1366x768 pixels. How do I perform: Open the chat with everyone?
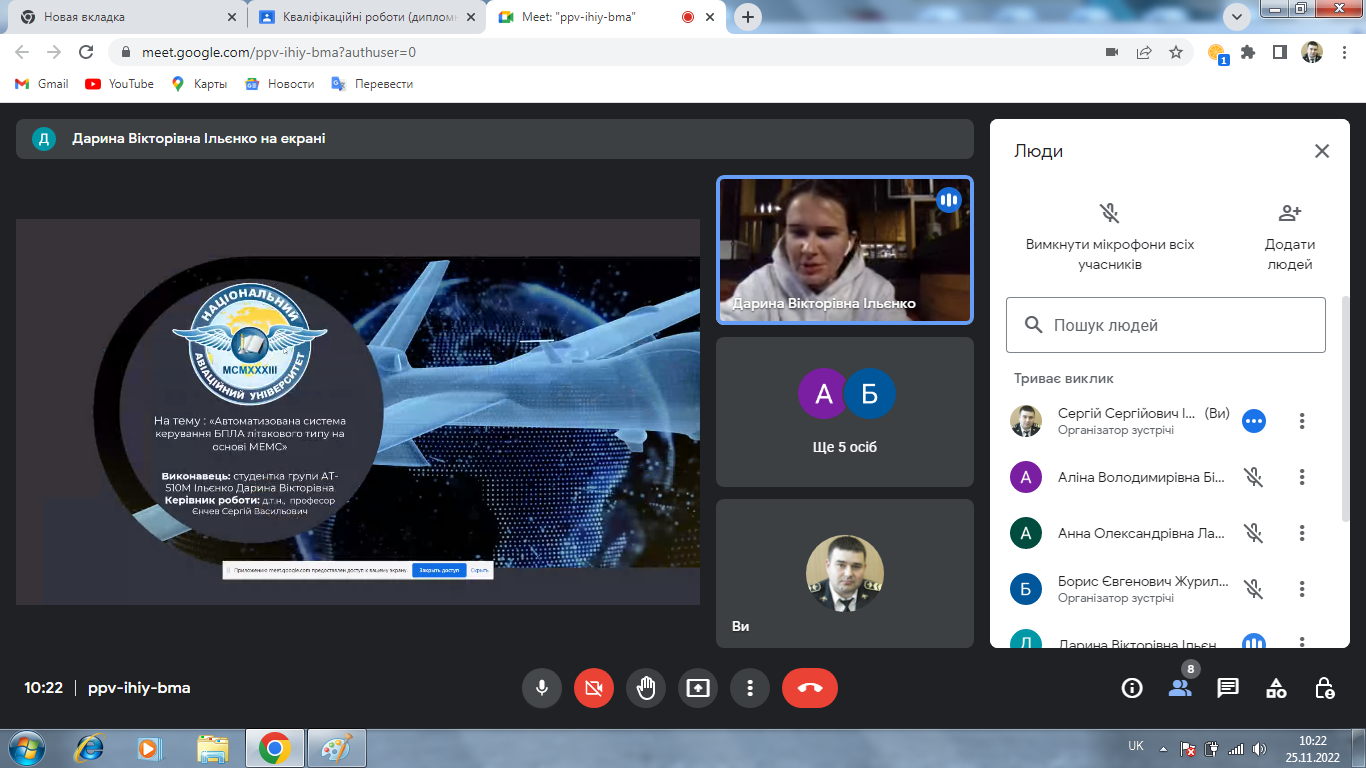[x=1228, y=688]
